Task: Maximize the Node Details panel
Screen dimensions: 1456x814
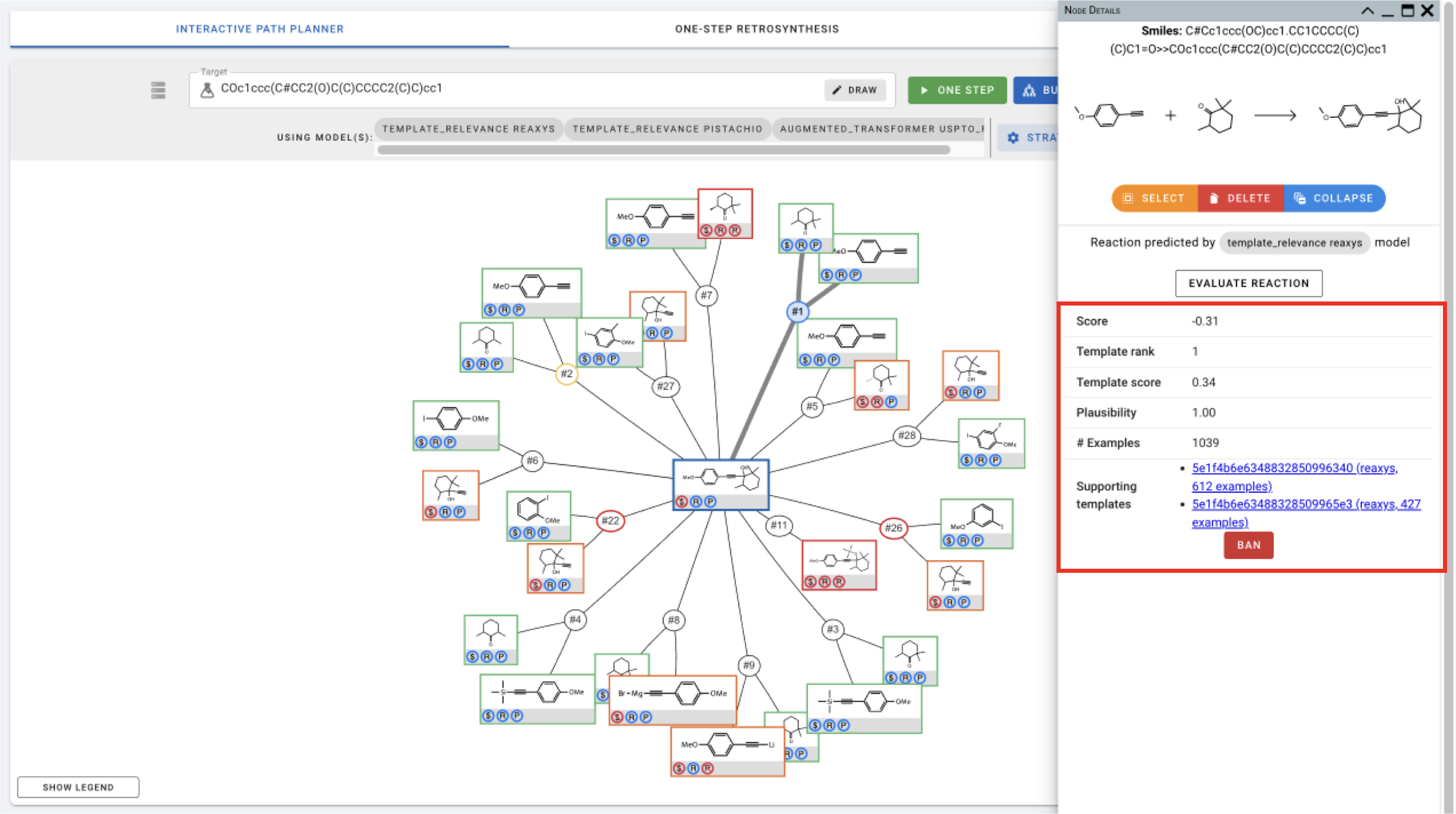Action: tap(1407, 10)
